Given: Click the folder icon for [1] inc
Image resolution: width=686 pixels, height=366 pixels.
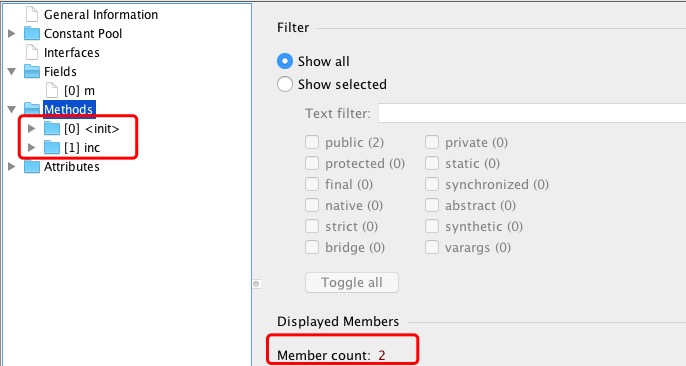Looking at the screenshot, I should pos(52,148).
